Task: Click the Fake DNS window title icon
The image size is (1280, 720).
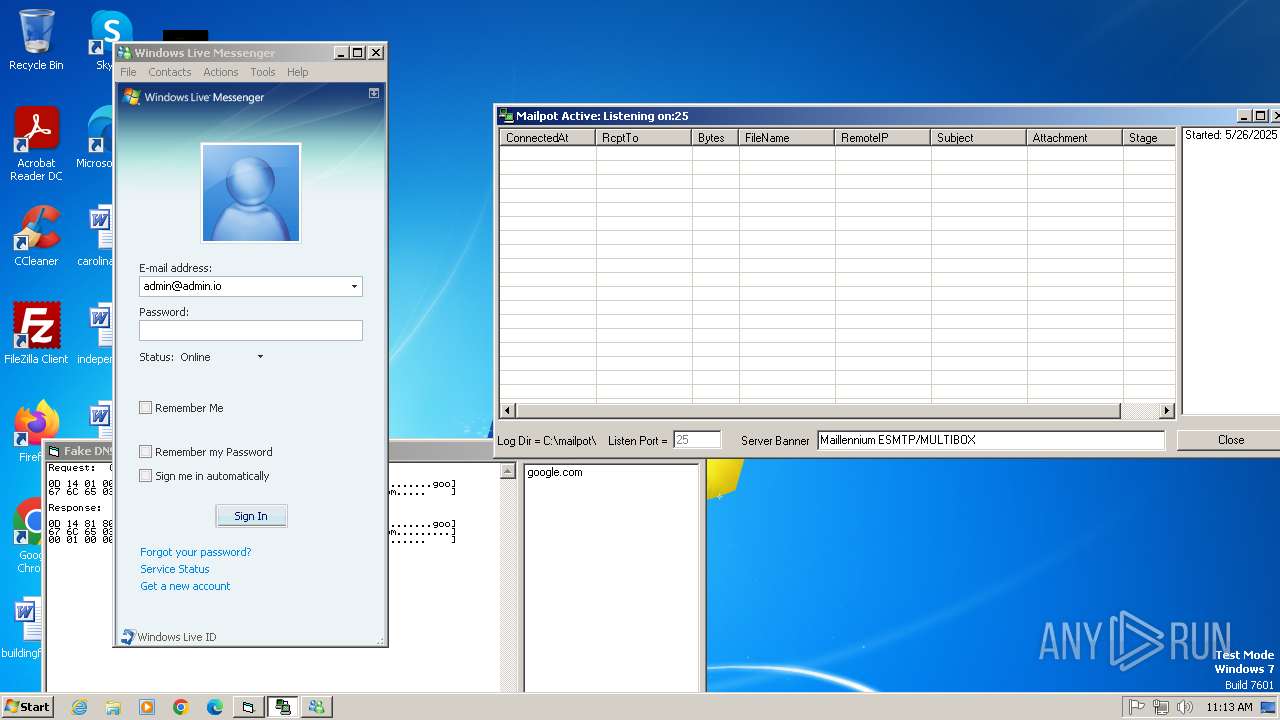Action: [x=54, y=451]
